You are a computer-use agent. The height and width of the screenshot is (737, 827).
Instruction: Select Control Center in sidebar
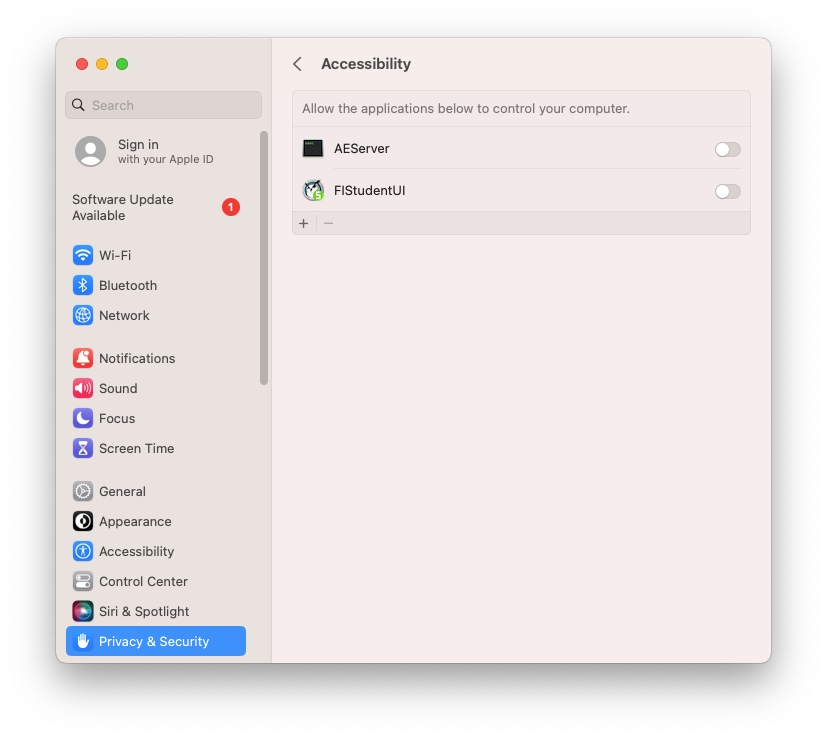pyautogui.click(x=142, y=581)
